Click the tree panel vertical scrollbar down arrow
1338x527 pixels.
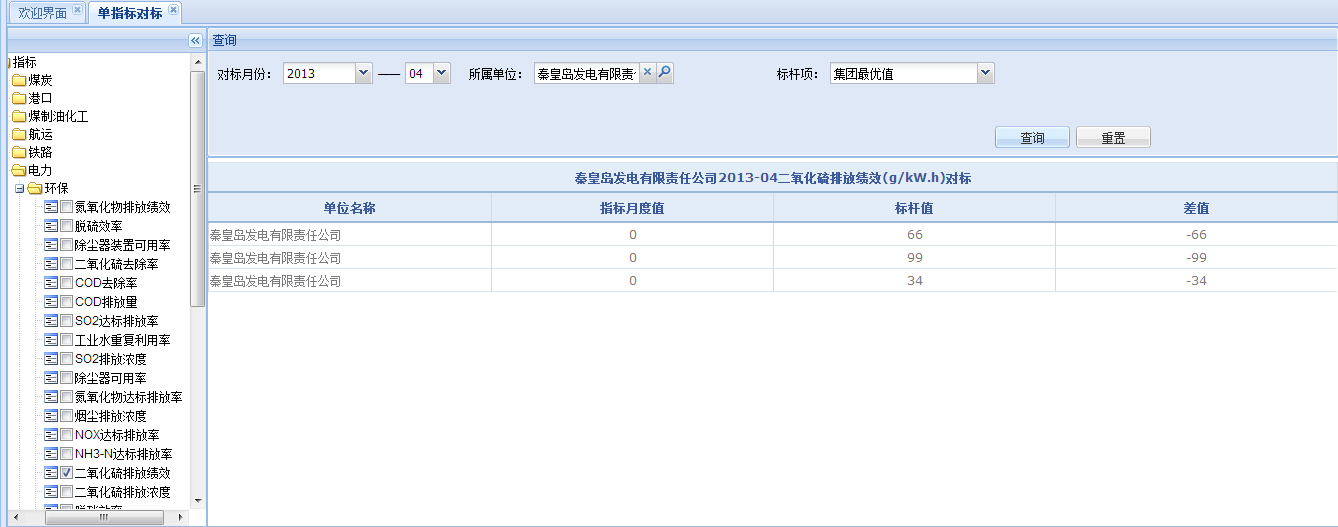click(x=197, y=500)
